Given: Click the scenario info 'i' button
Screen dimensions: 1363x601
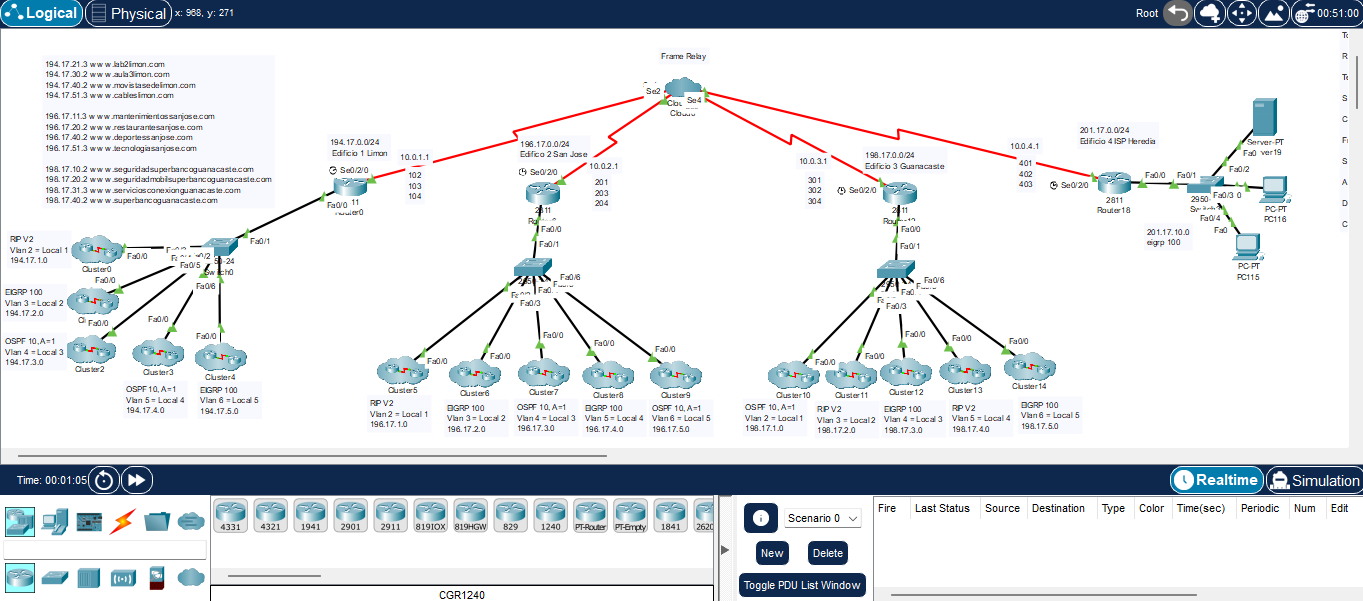Looking at the screenshot, I should coord(761,518).
